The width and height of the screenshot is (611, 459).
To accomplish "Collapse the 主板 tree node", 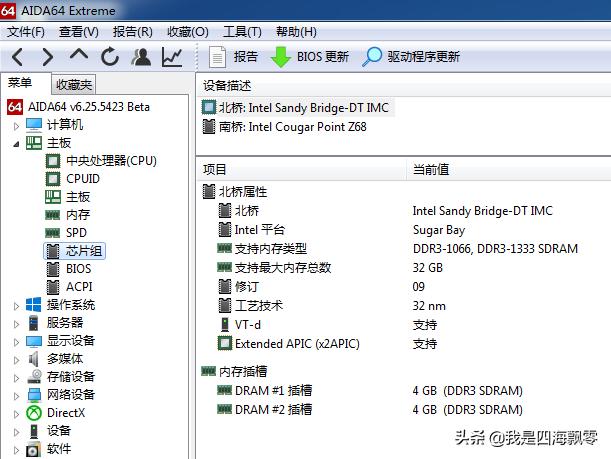I will coord(16,144).
